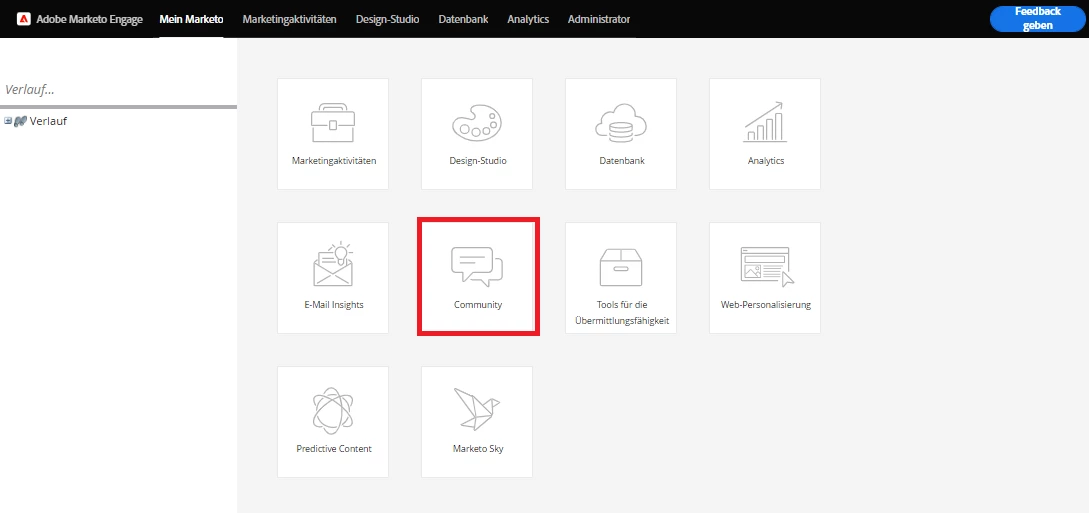
Task: Open the Datenbank cloud tile
Action: (621, 134)
